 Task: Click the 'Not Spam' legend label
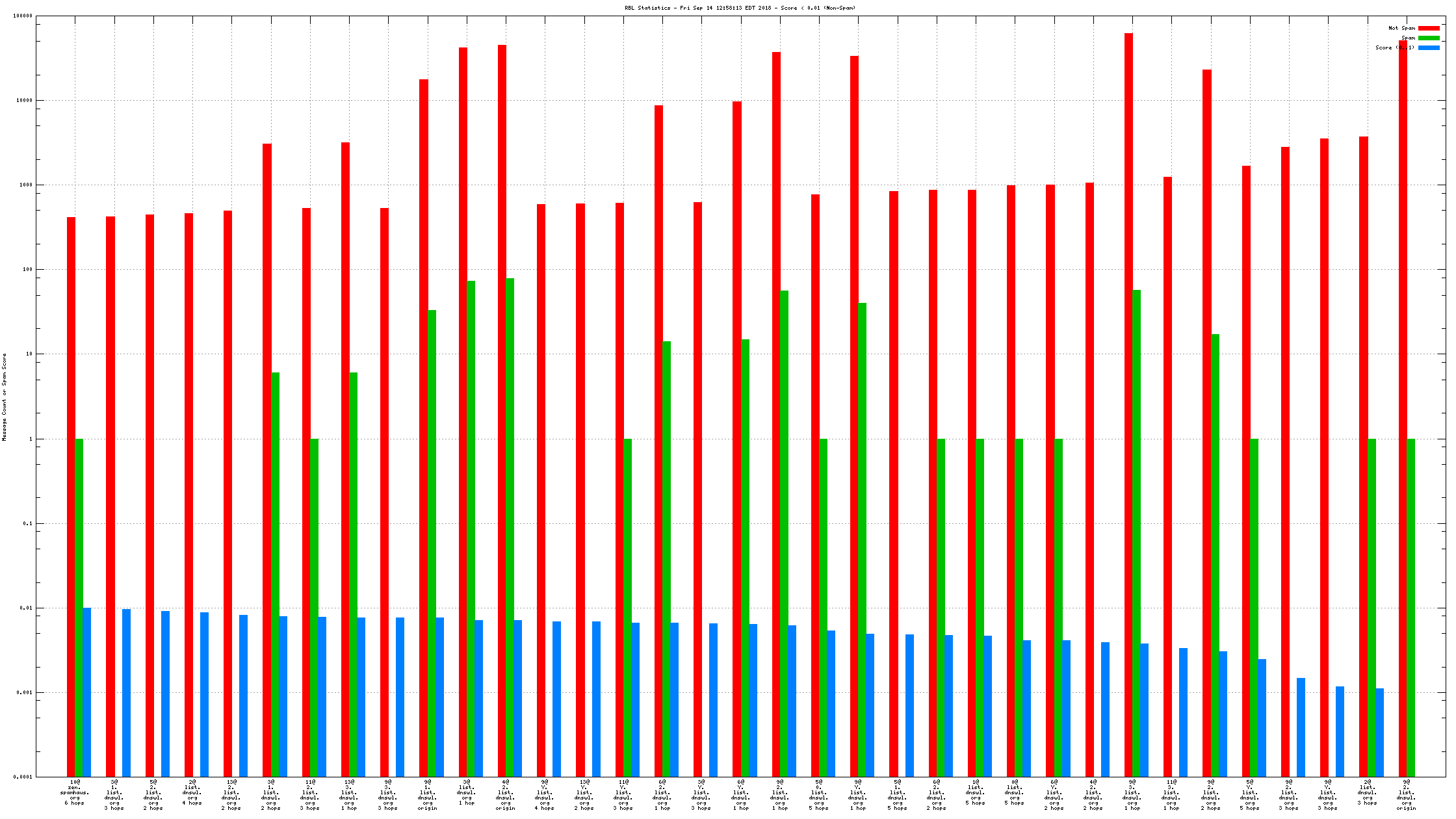(x=1401, y=28)
